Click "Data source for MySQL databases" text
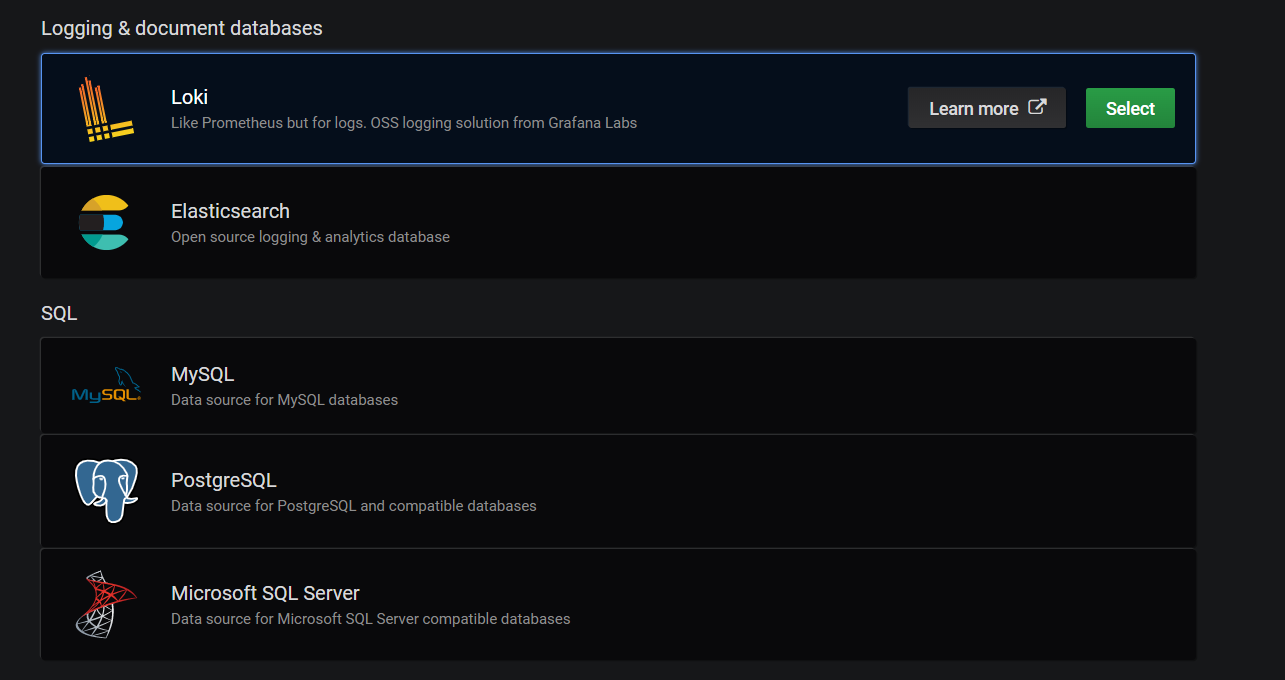1285x680 pixels. tap(284, 400)
